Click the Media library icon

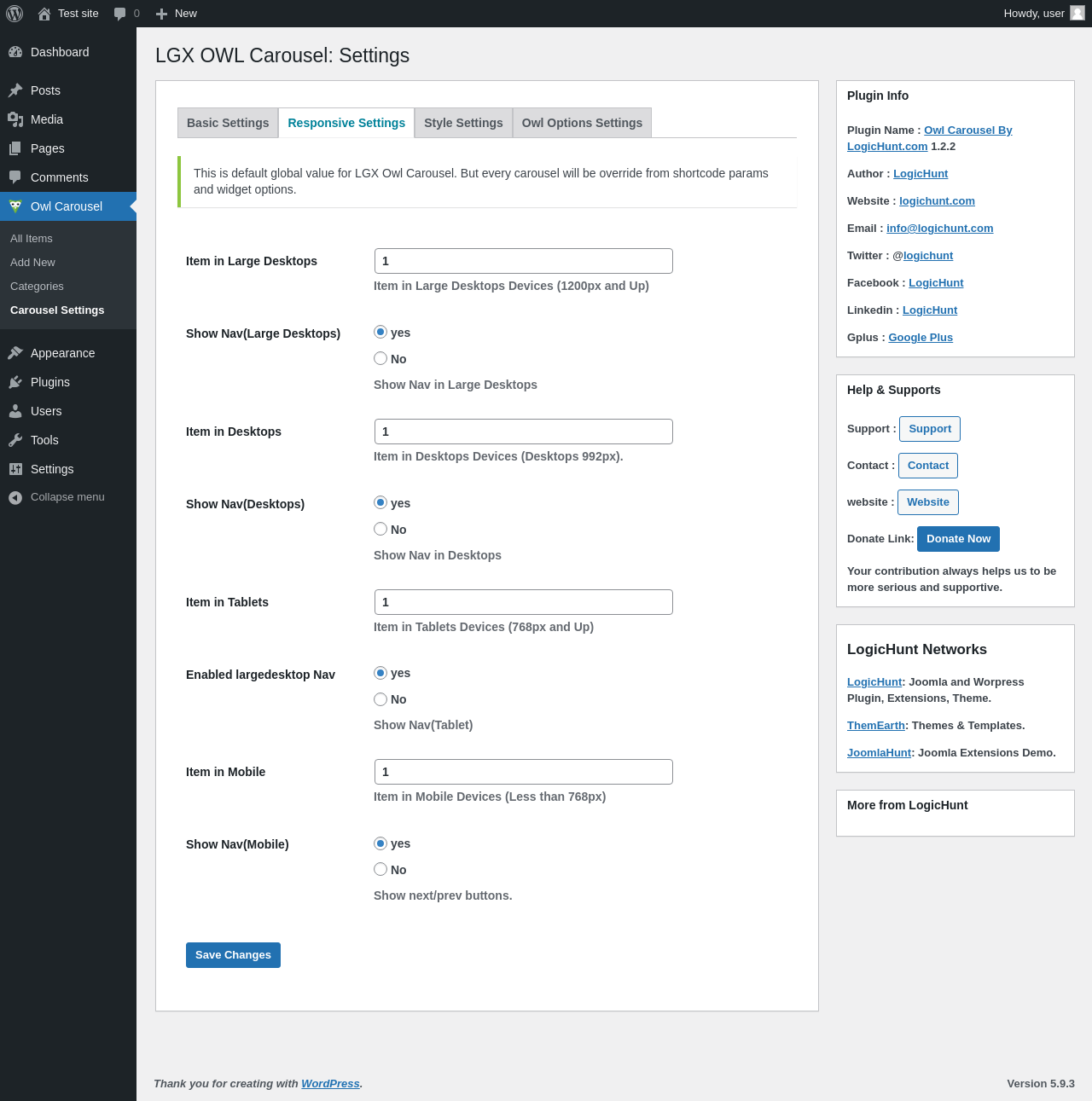pyautogui.click(x=15, y=119)
